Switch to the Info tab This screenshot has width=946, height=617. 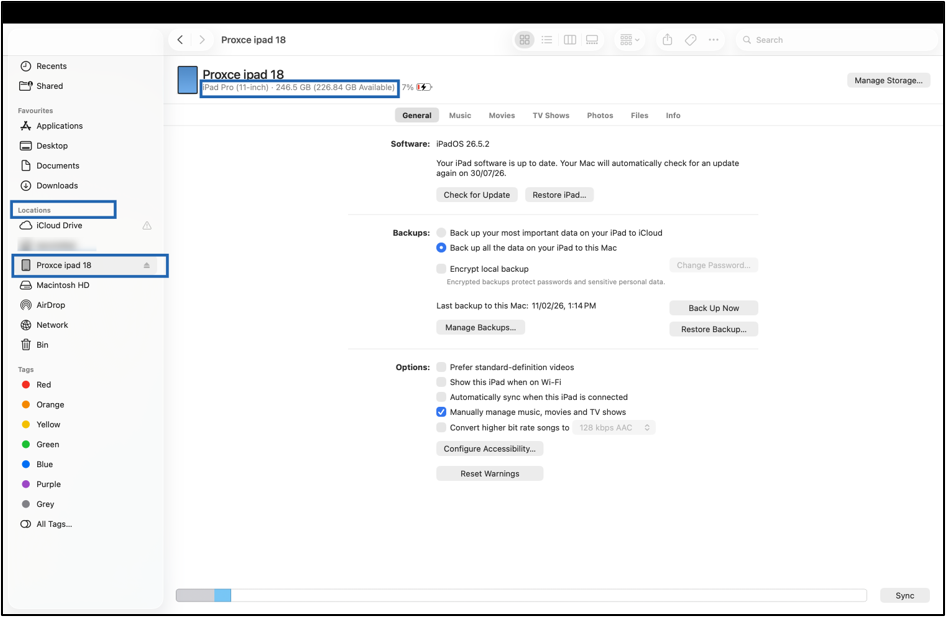[x=673, y=115]
